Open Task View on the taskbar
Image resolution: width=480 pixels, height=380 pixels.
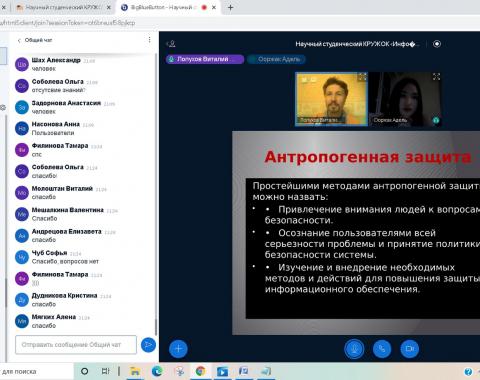[x=105, y=371]
